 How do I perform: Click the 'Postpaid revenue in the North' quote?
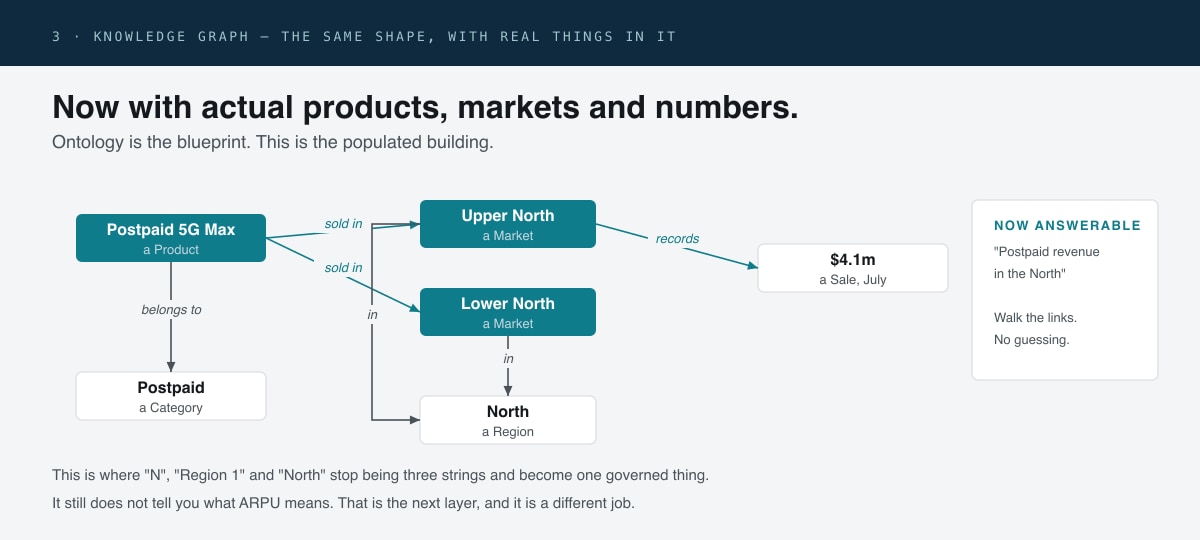pyautogui.click(x=1047, y=263)
